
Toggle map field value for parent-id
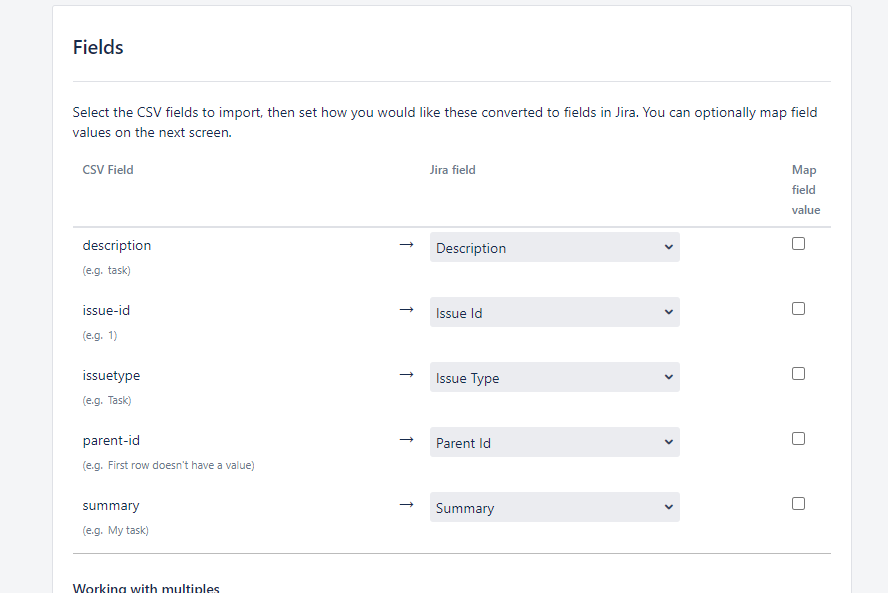click(798, 439)
